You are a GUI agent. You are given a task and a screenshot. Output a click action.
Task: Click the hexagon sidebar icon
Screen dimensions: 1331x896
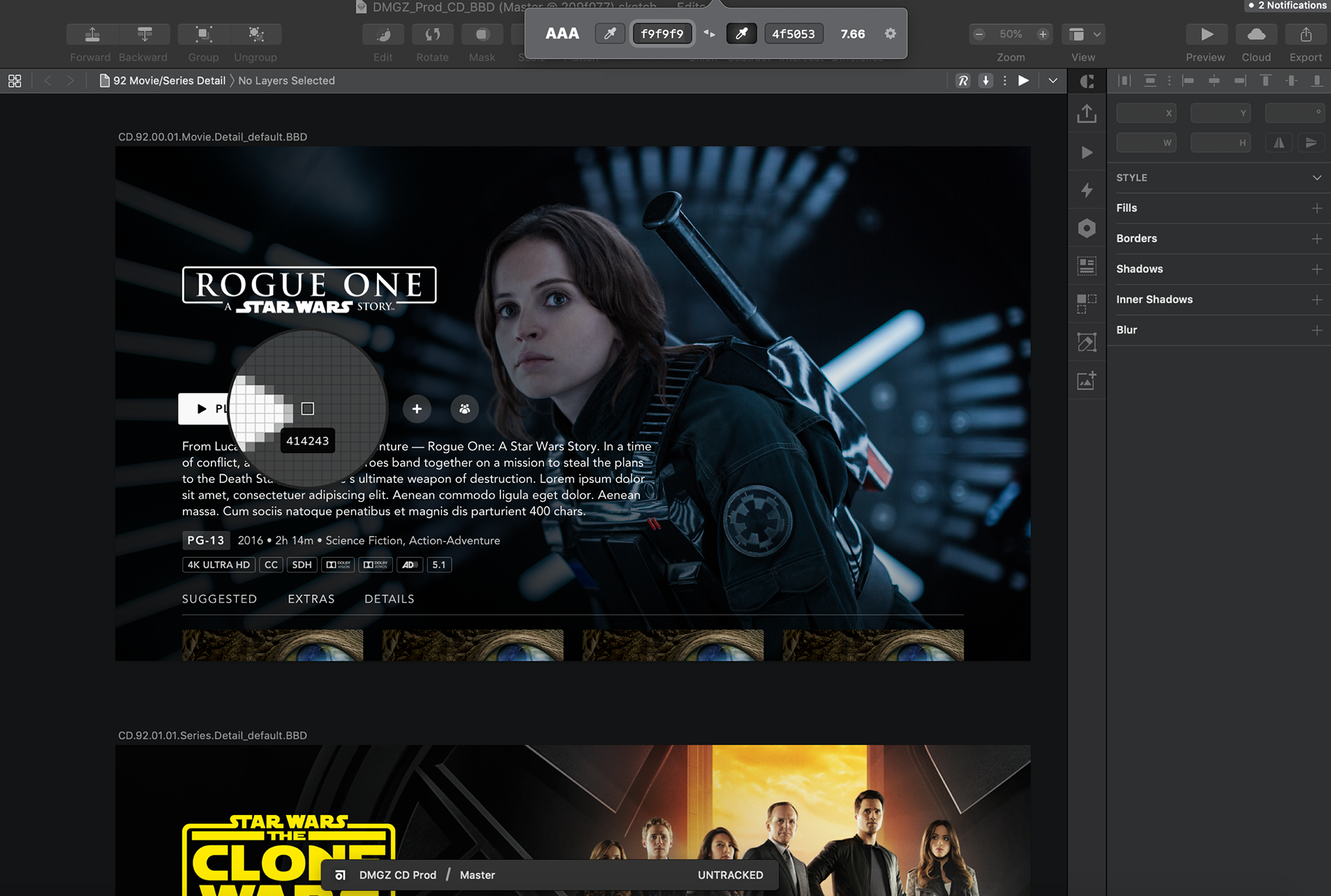click(1087, 228)
